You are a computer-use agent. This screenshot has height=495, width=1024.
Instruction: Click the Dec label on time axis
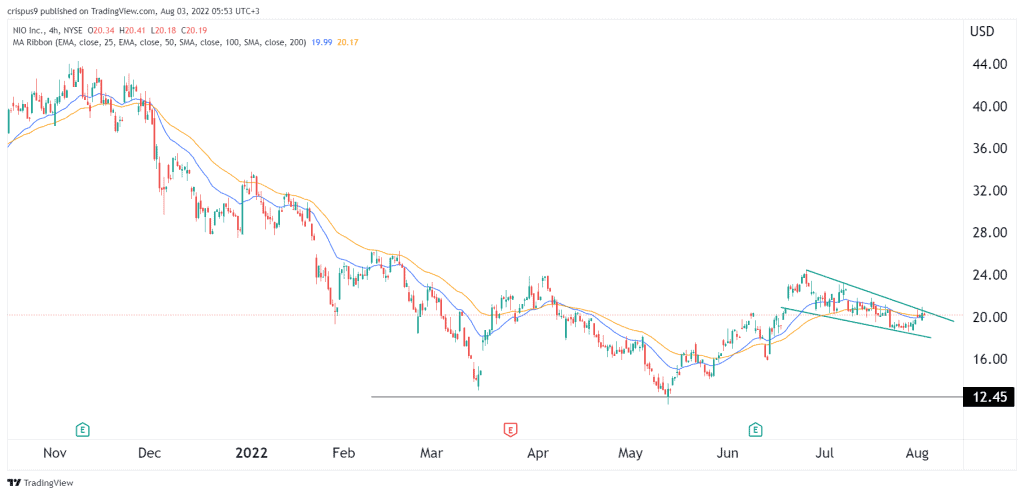point(149,453)
